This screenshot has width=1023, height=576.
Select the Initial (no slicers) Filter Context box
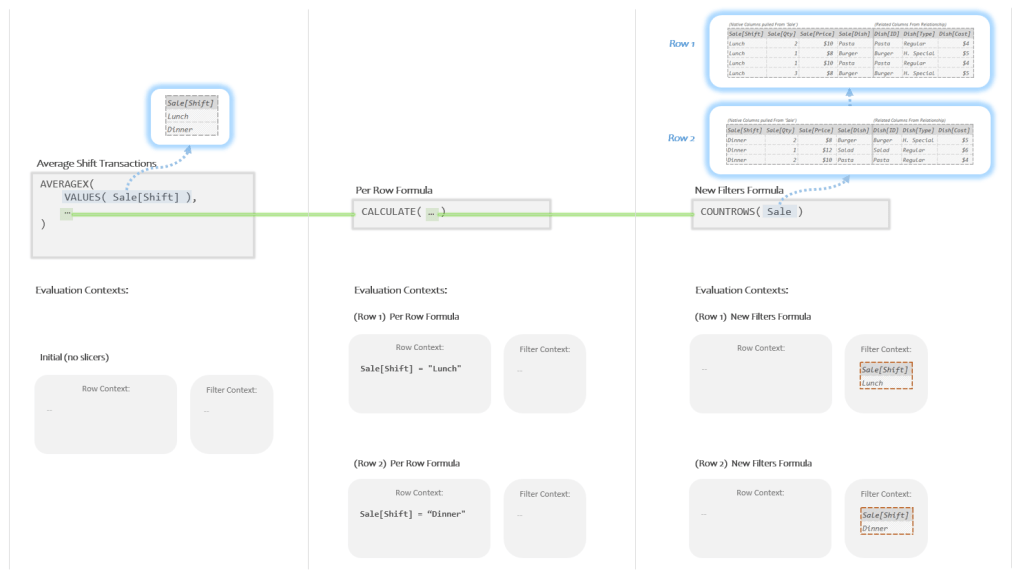point(231,413)
